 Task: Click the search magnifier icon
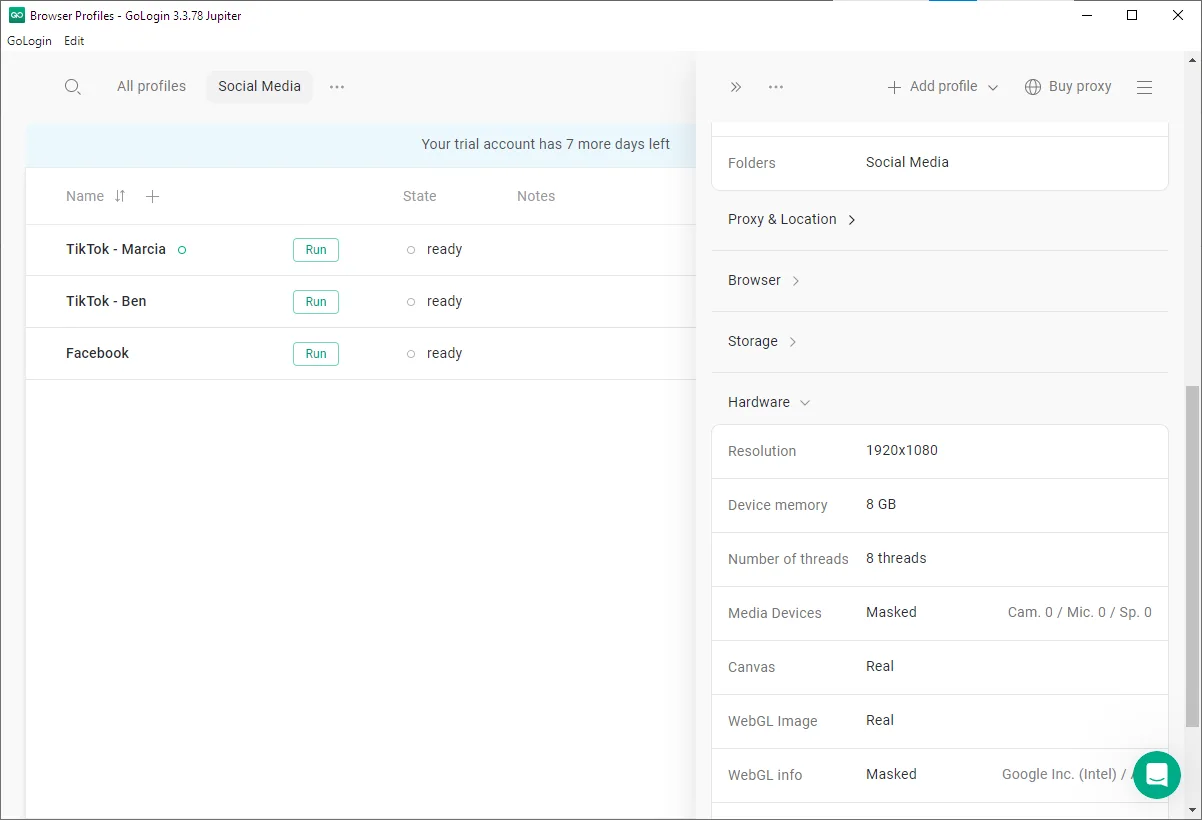point(73,87)
